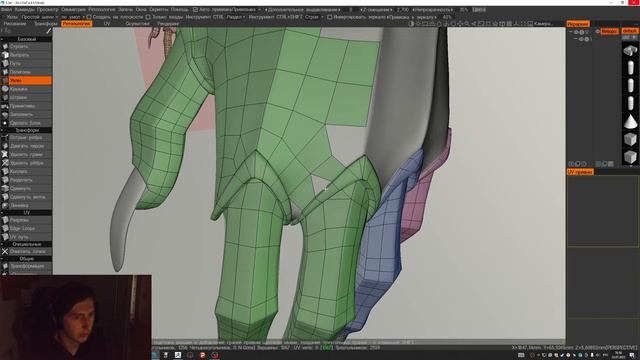Open the Ретопология menu
640x360 pixels.
102,9
